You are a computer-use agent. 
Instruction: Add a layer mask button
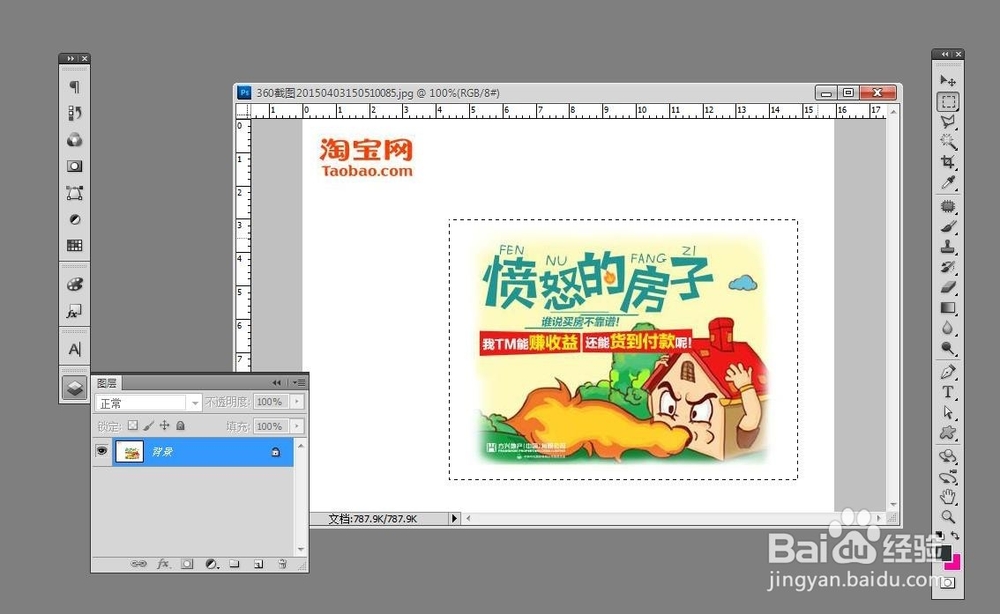(x=187, y=564)
